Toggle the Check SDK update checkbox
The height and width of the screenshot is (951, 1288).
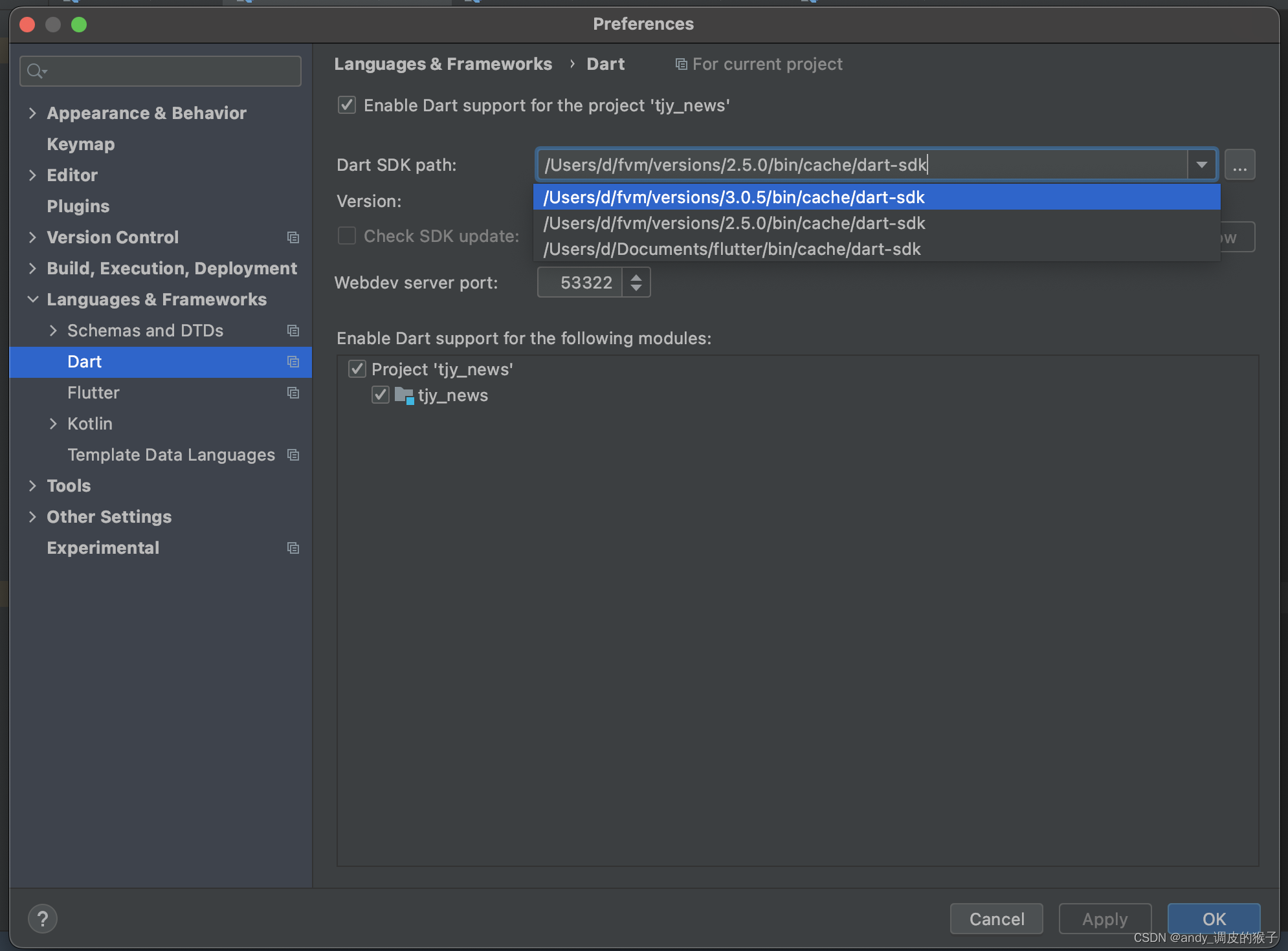pyautogui.click(x=347, y=235)
